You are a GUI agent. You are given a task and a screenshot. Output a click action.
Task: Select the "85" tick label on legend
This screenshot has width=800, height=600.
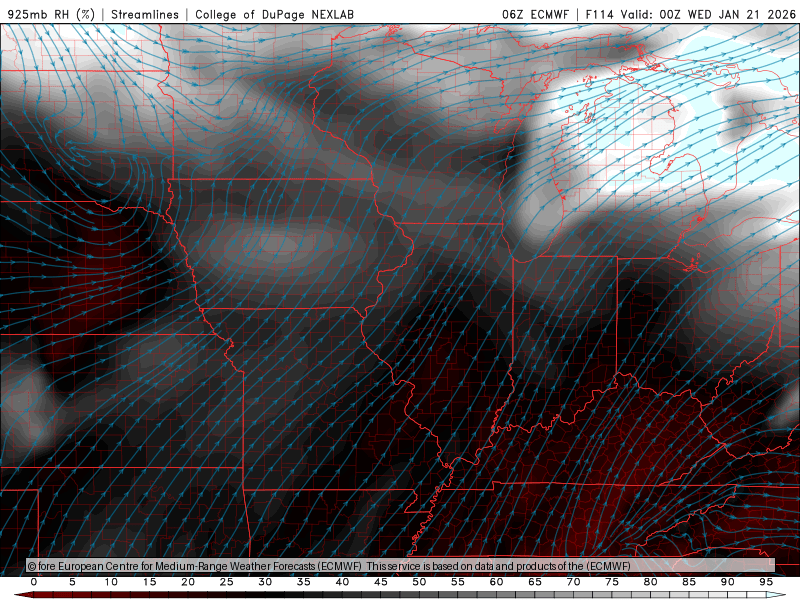[689, 582]
